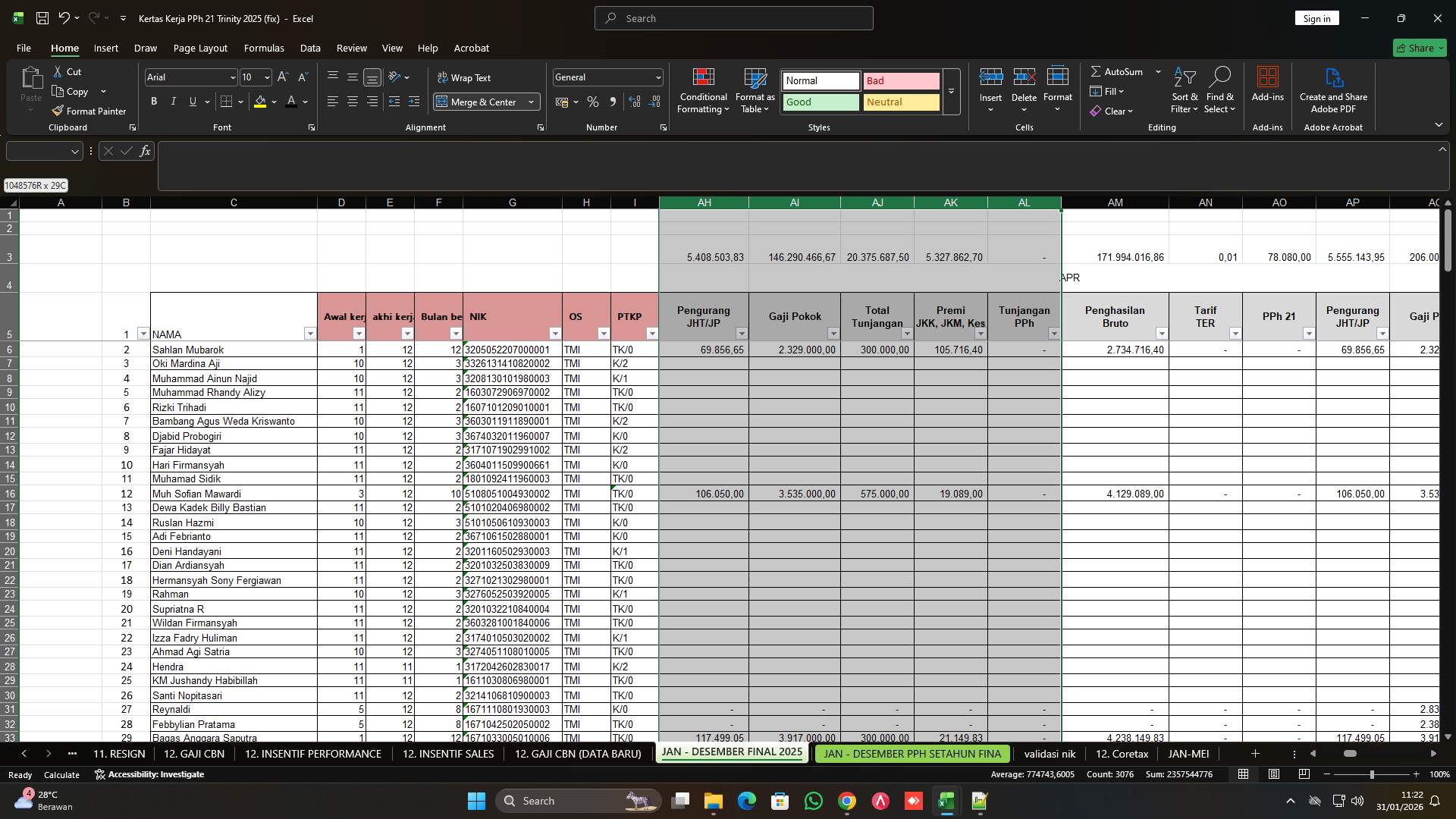
Task: Switch to the Formulas ribbon tab
Action: click(x=264, y=48)
